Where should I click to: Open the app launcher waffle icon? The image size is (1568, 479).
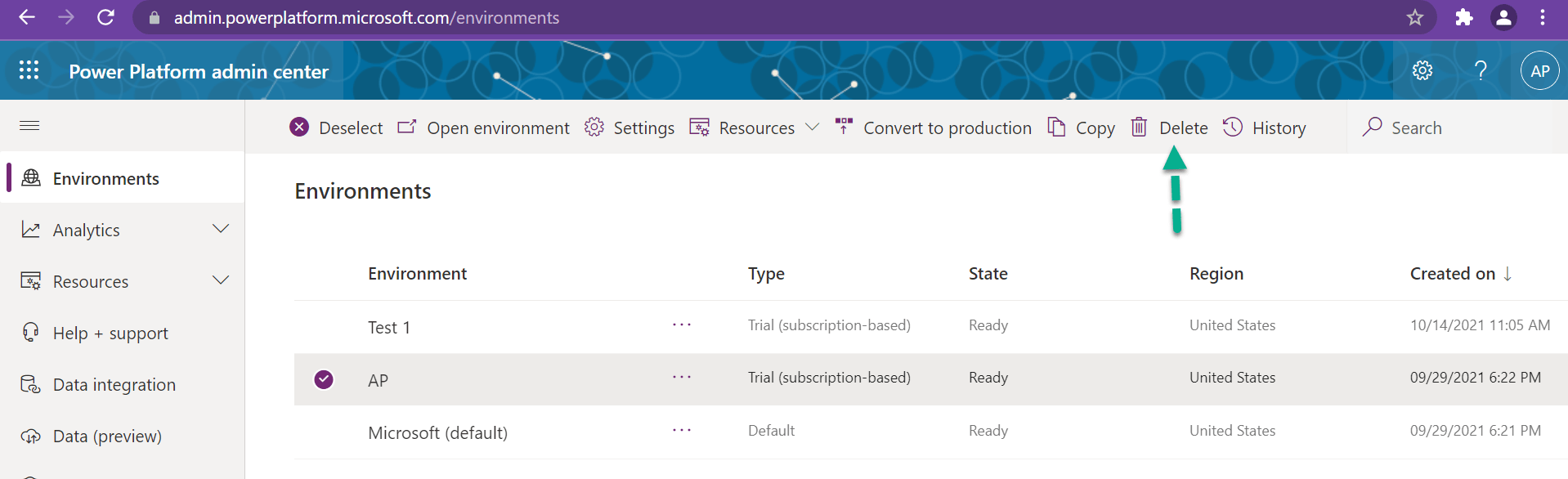point(29,70)
